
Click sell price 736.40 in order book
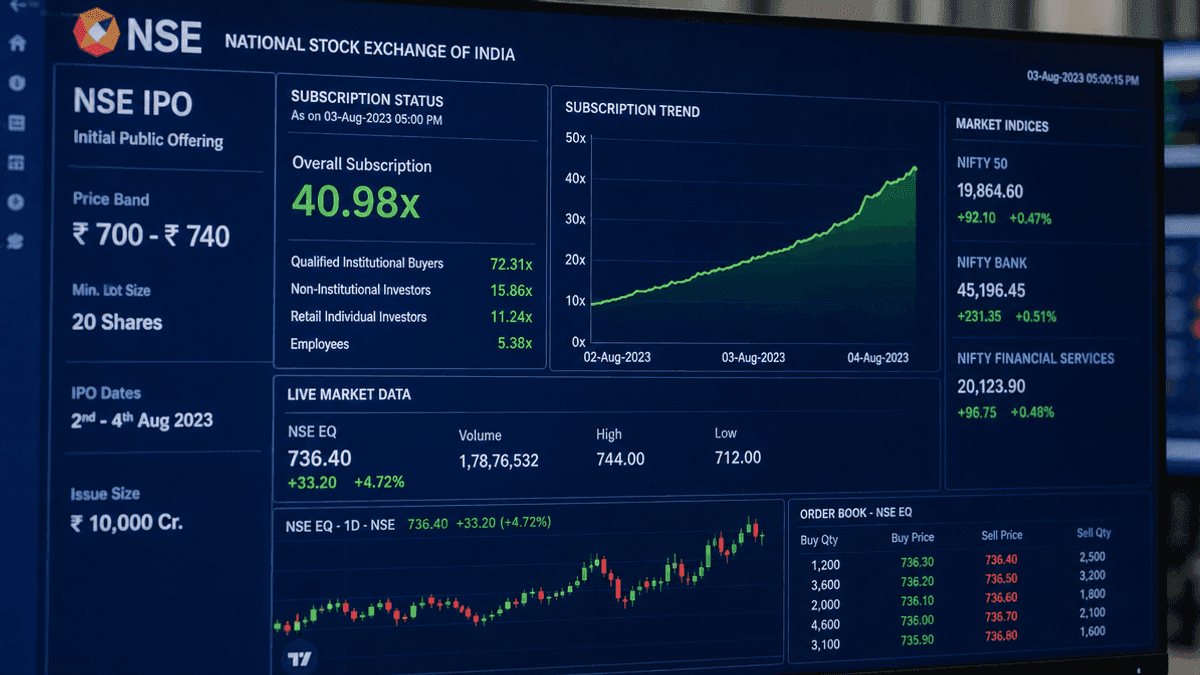click(x=1001, y=560)
